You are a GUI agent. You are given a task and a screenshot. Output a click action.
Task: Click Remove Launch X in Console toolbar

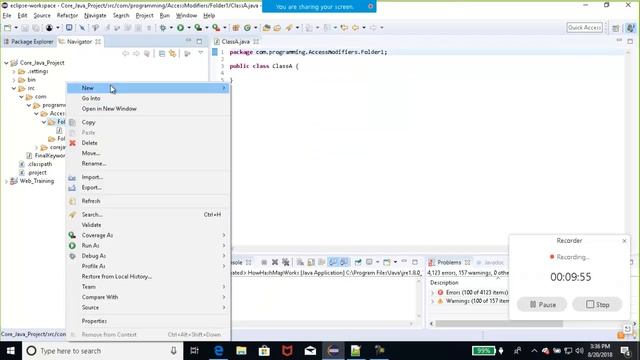coord(275,262)
